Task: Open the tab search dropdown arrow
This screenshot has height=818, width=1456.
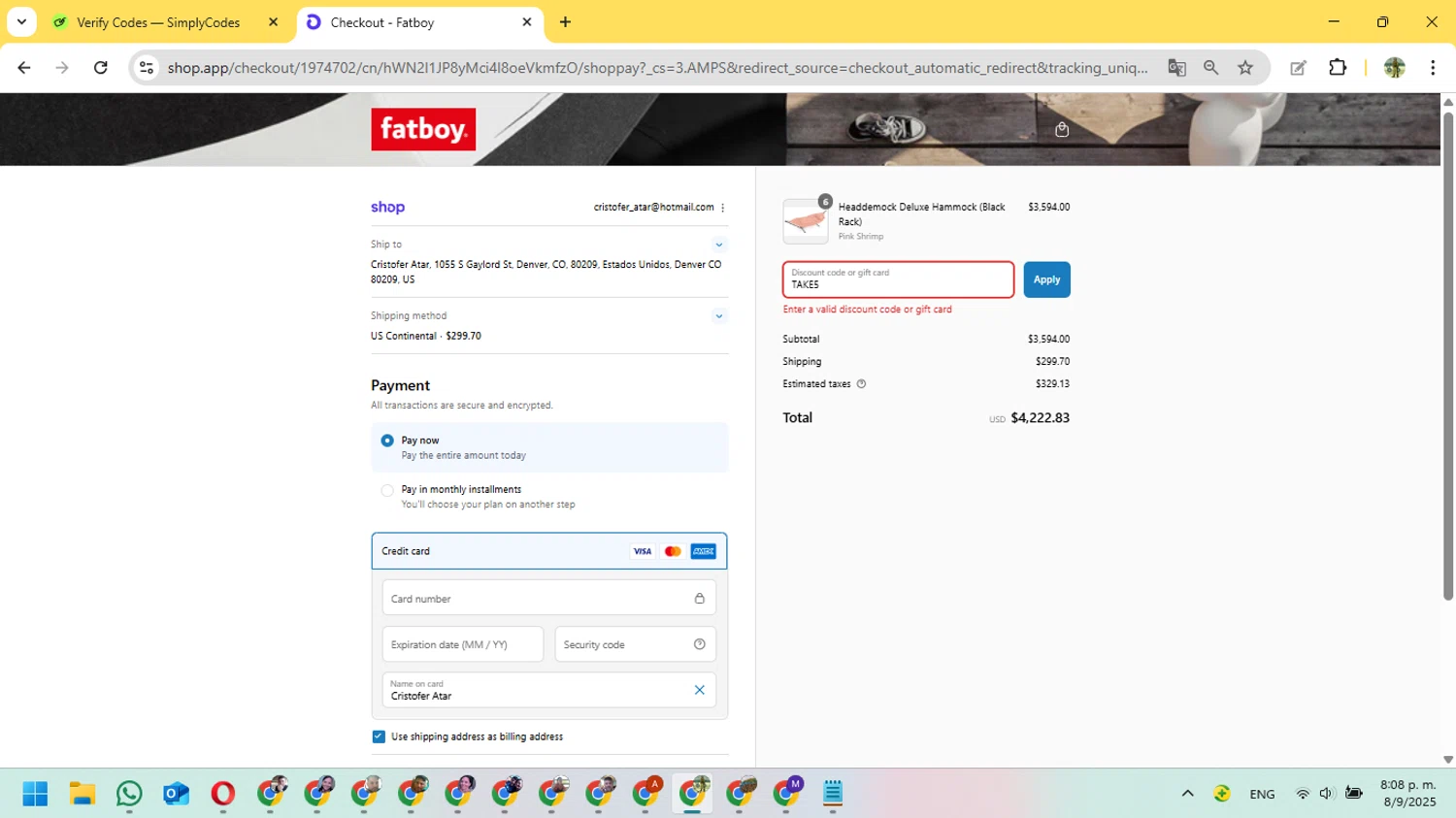Action: point(21,21)
